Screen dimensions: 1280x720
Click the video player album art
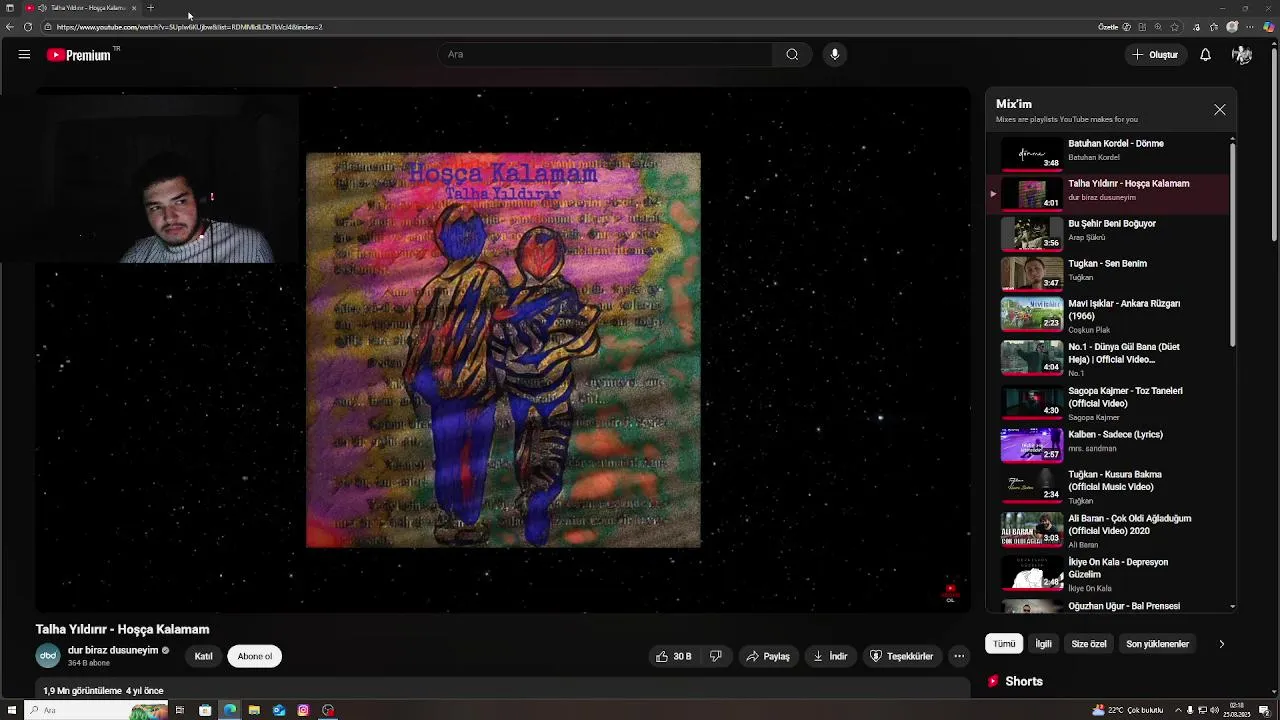click(x=503, y=350)
